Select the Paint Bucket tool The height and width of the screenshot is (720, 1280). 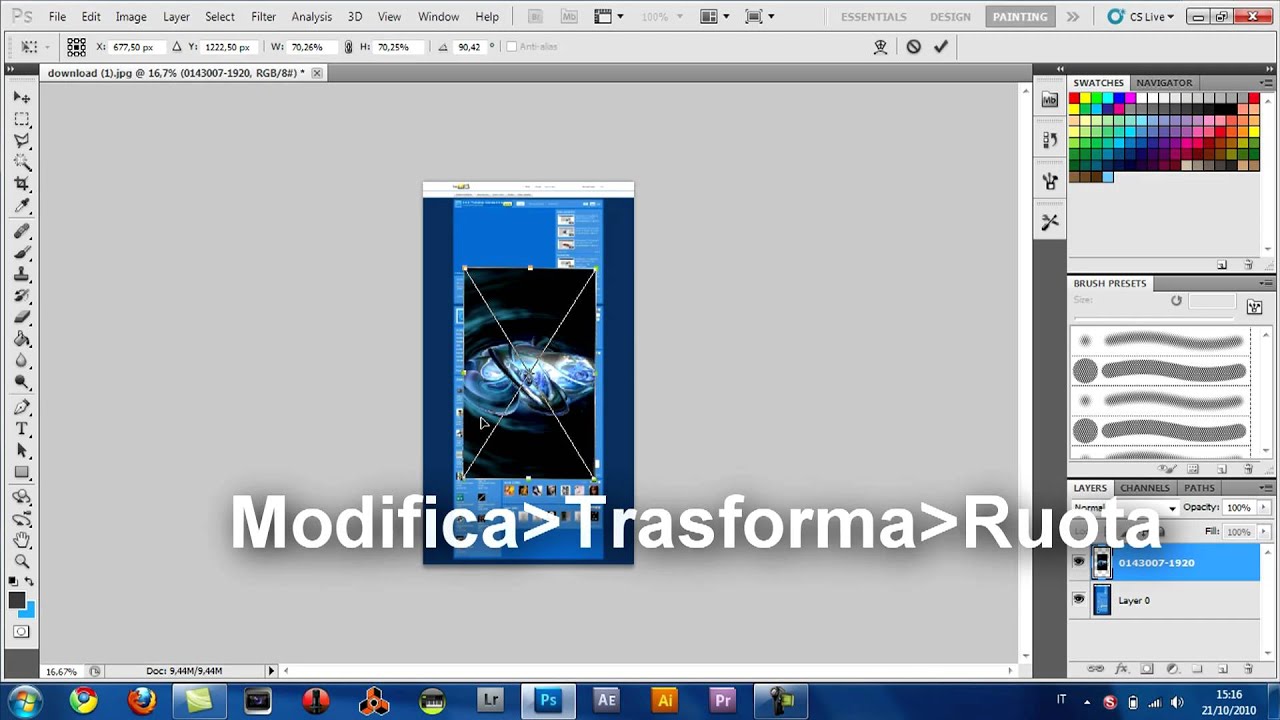point(22,341)
